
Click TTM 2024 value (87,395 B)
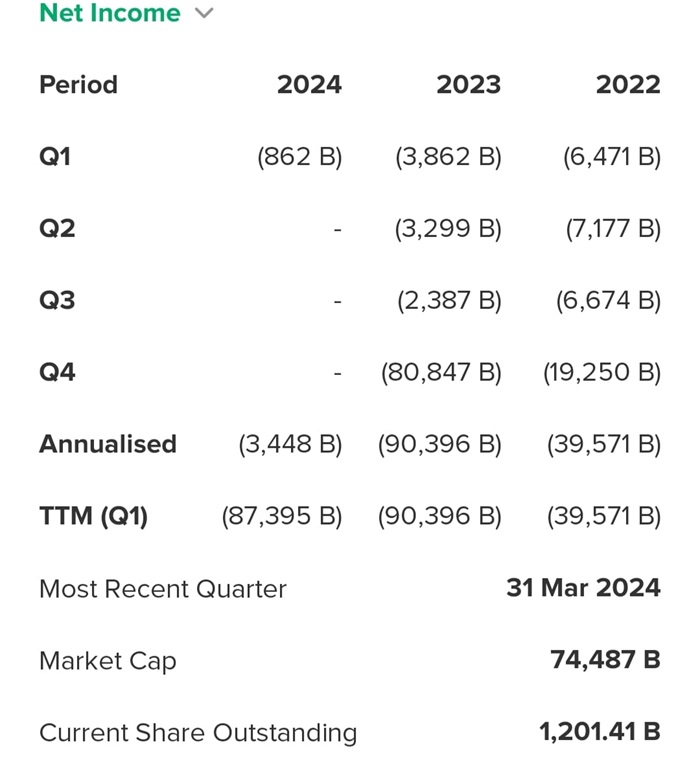282,516
